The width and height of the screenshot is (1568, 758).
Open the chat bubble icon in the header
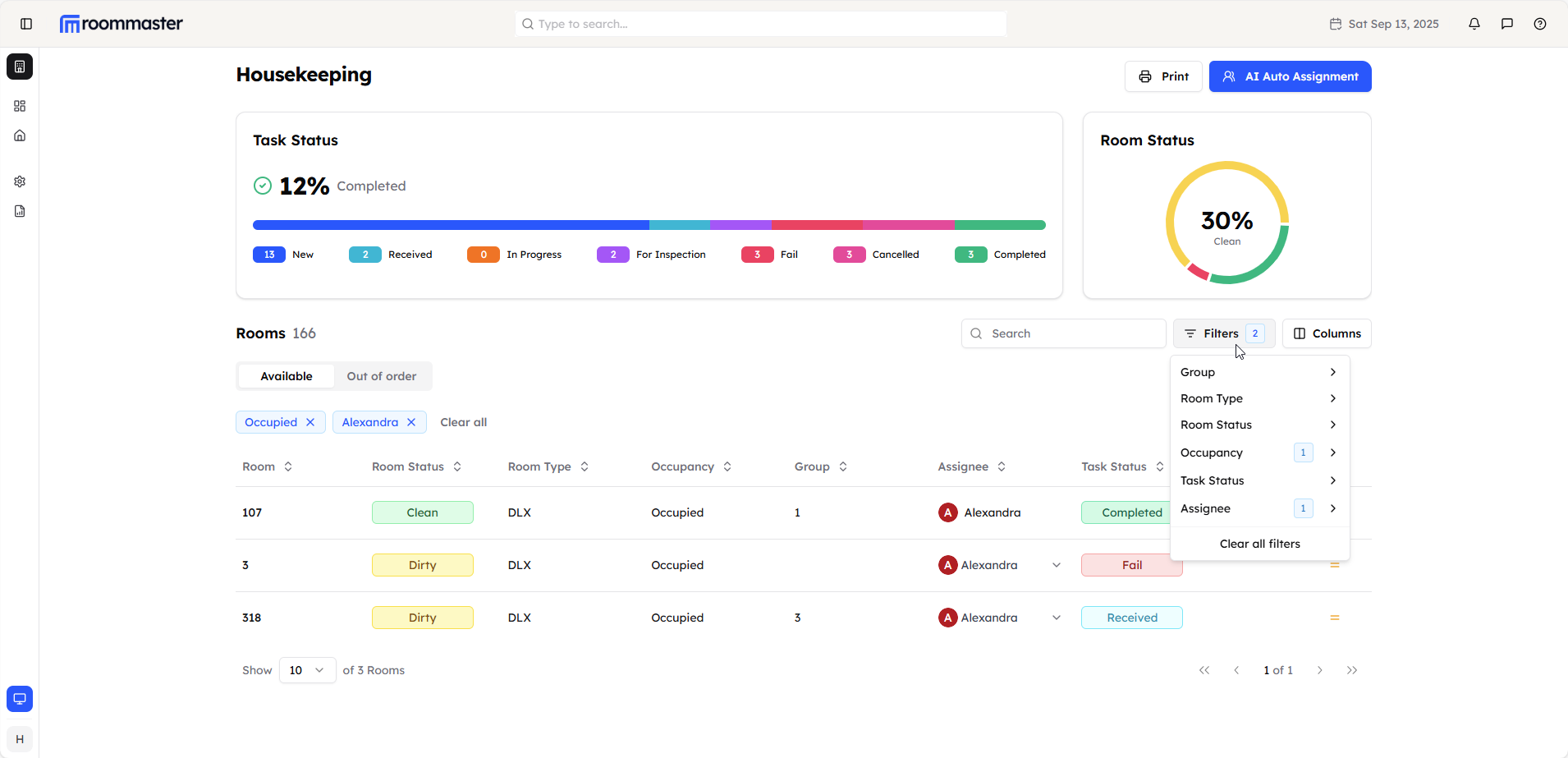(1506, 24)
